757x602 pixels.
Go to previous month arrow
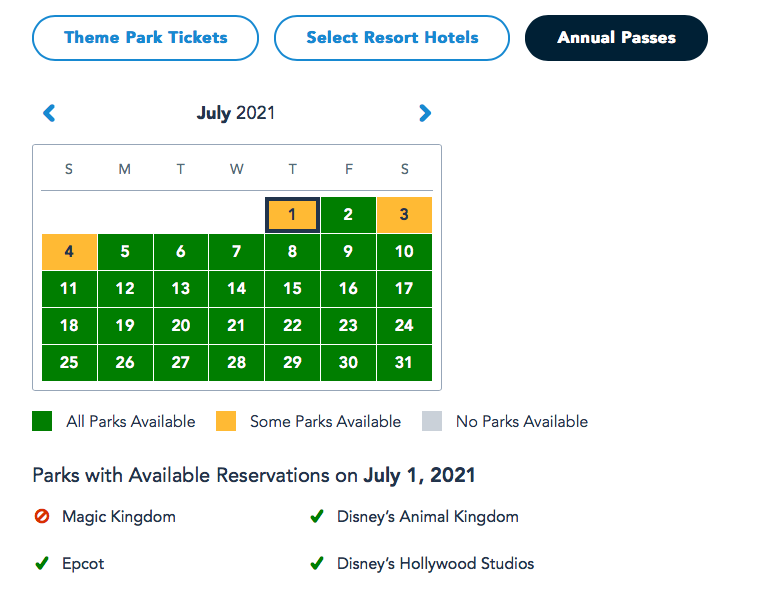tap(49, 114)
